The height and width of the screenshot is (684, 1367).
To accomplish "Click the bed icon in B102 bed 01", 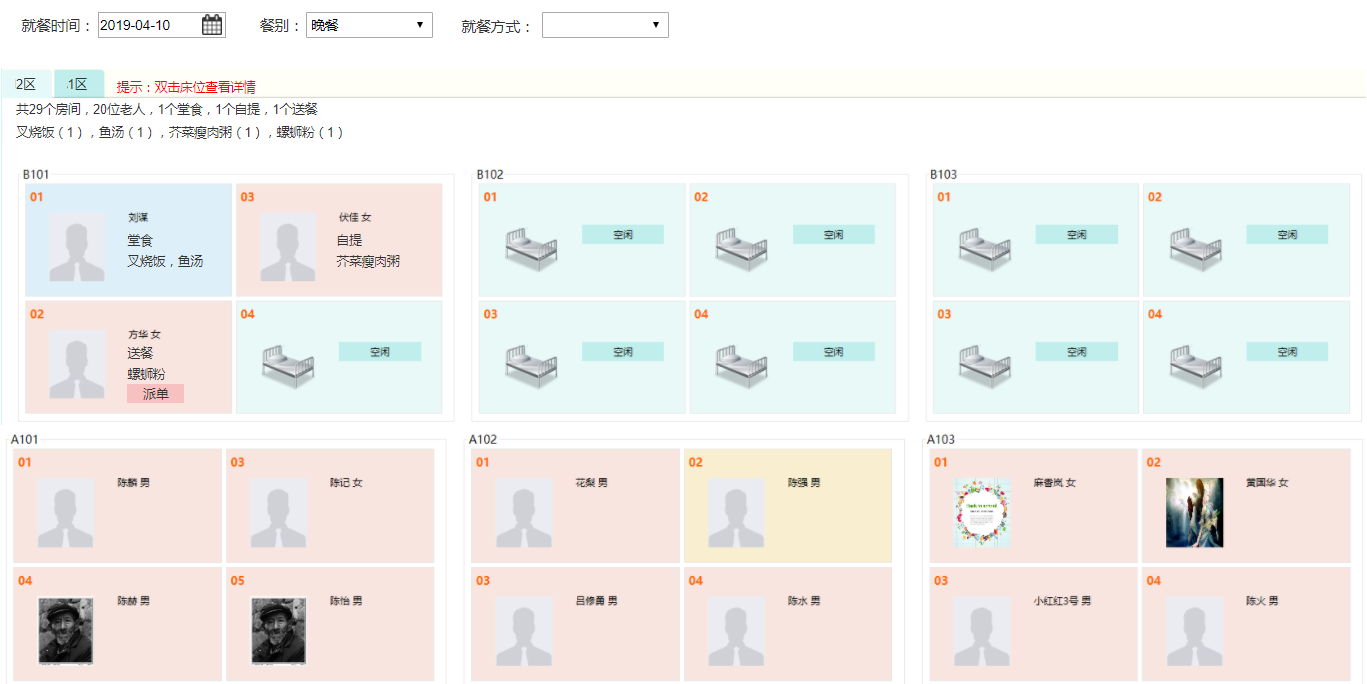I will click(x=531, y=249).
